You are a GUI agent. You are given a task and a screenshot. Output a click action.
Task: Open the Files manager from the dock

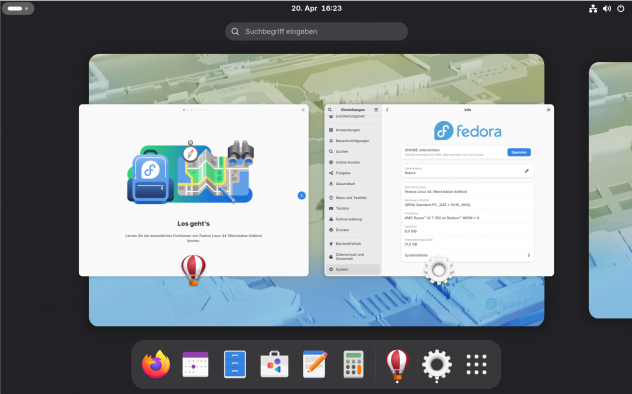pyautogui.click(x=235, y=364)
